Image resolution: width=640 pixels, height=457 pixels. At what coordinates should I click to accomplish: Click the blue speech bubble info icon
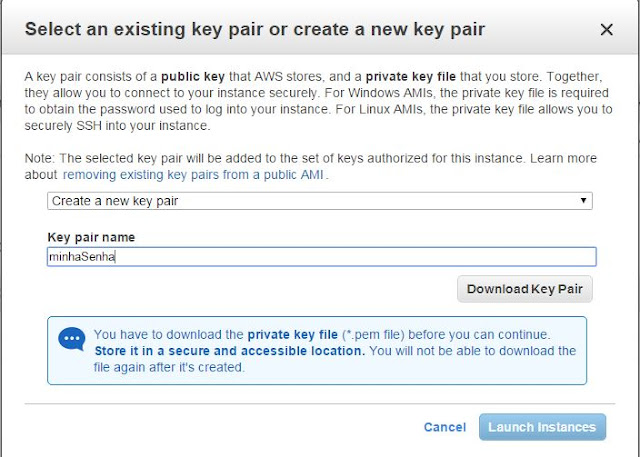pos(72,341)
